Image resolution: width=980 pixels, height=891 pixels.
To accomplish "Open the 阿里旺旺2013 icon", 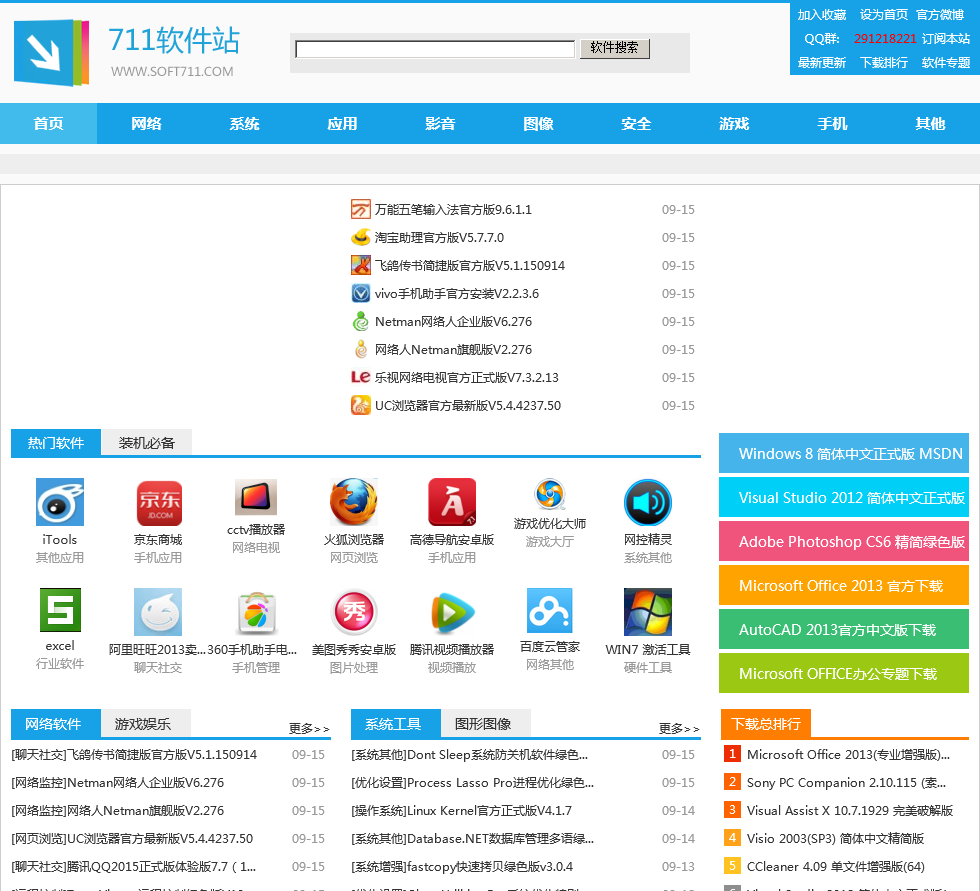I will pos(158,612).
